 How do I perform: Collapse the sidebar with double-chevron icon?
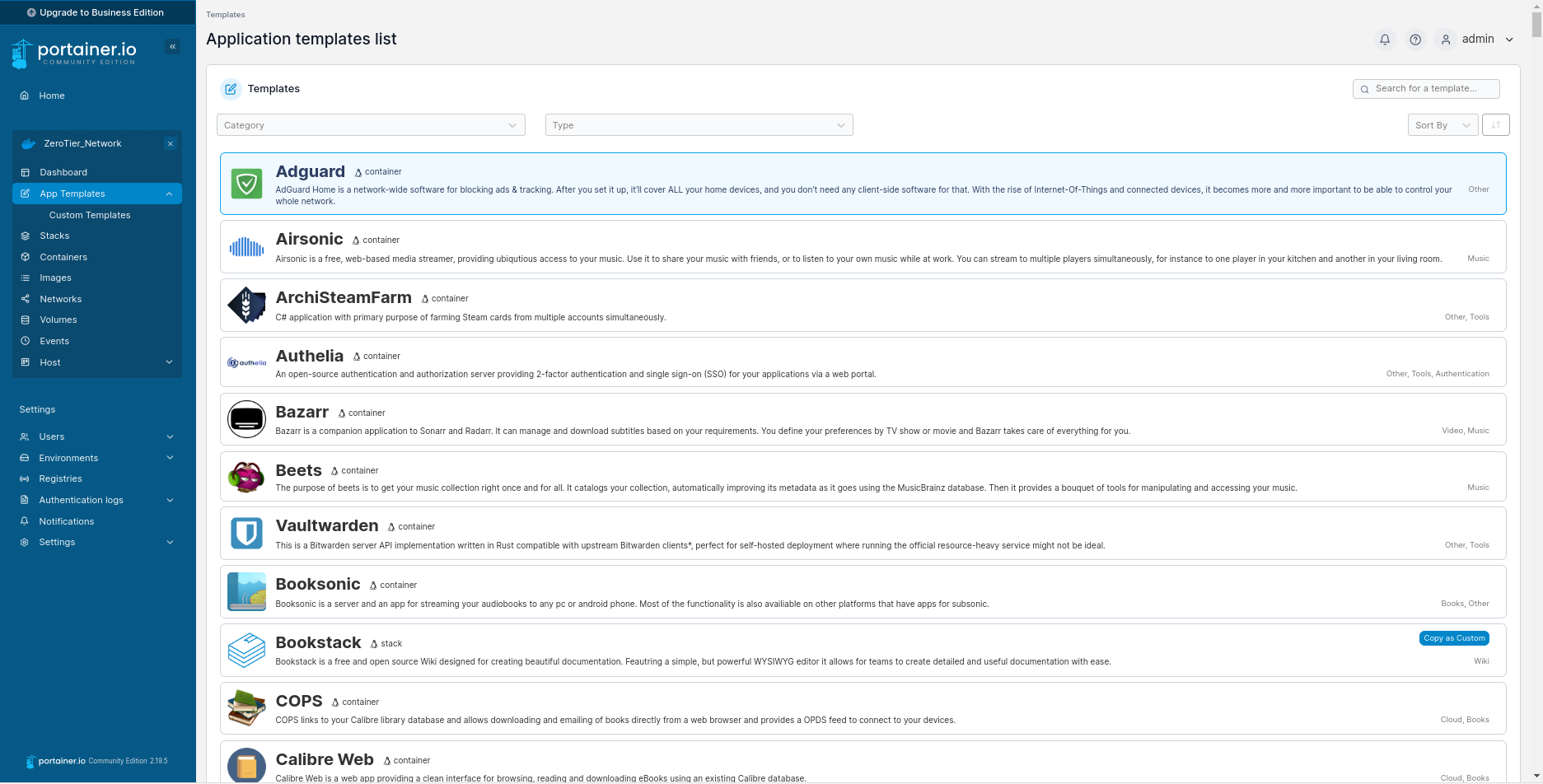coord(173,47)
